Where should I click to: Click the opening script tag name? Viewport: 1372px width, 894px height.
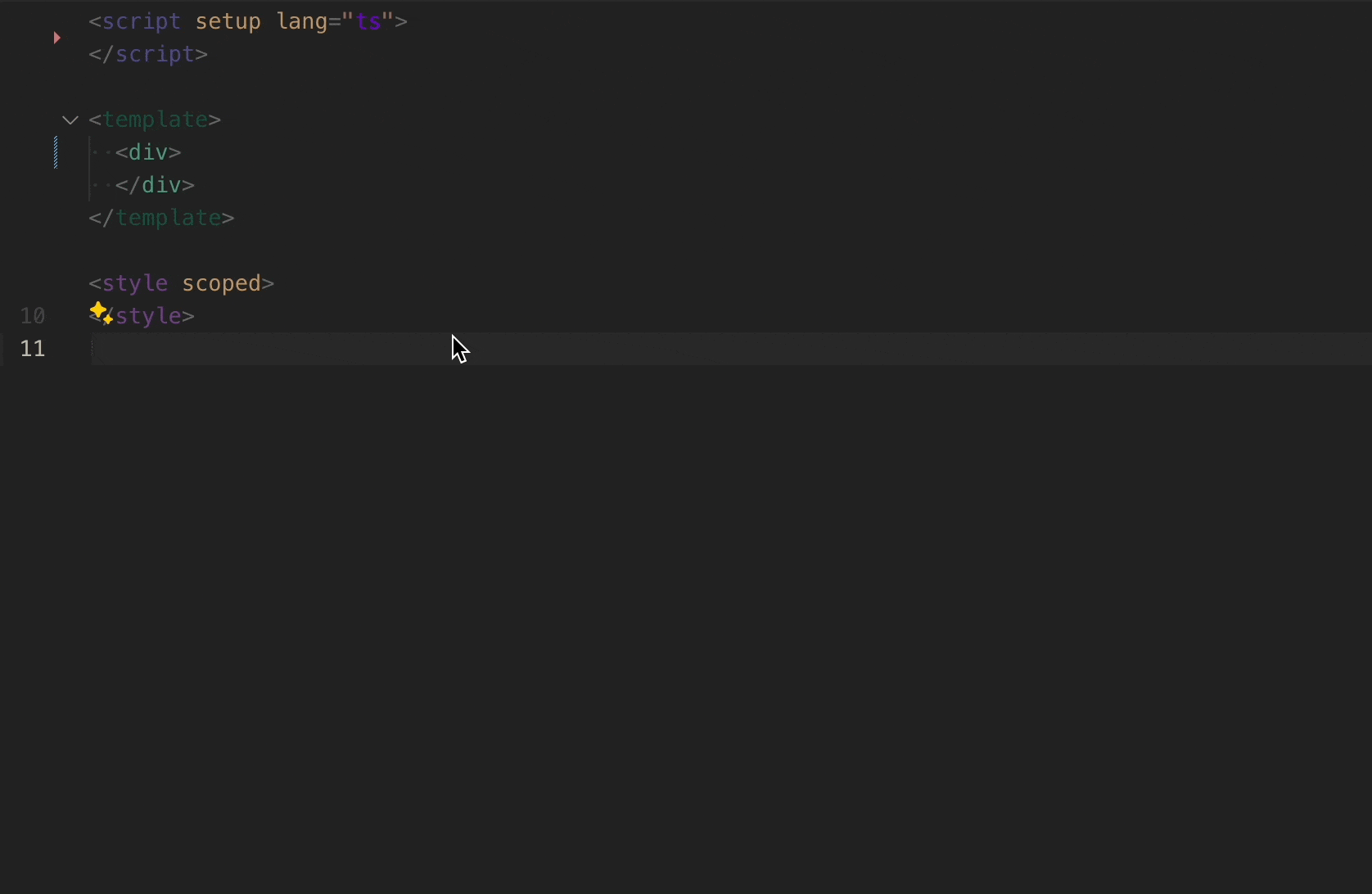141,21
